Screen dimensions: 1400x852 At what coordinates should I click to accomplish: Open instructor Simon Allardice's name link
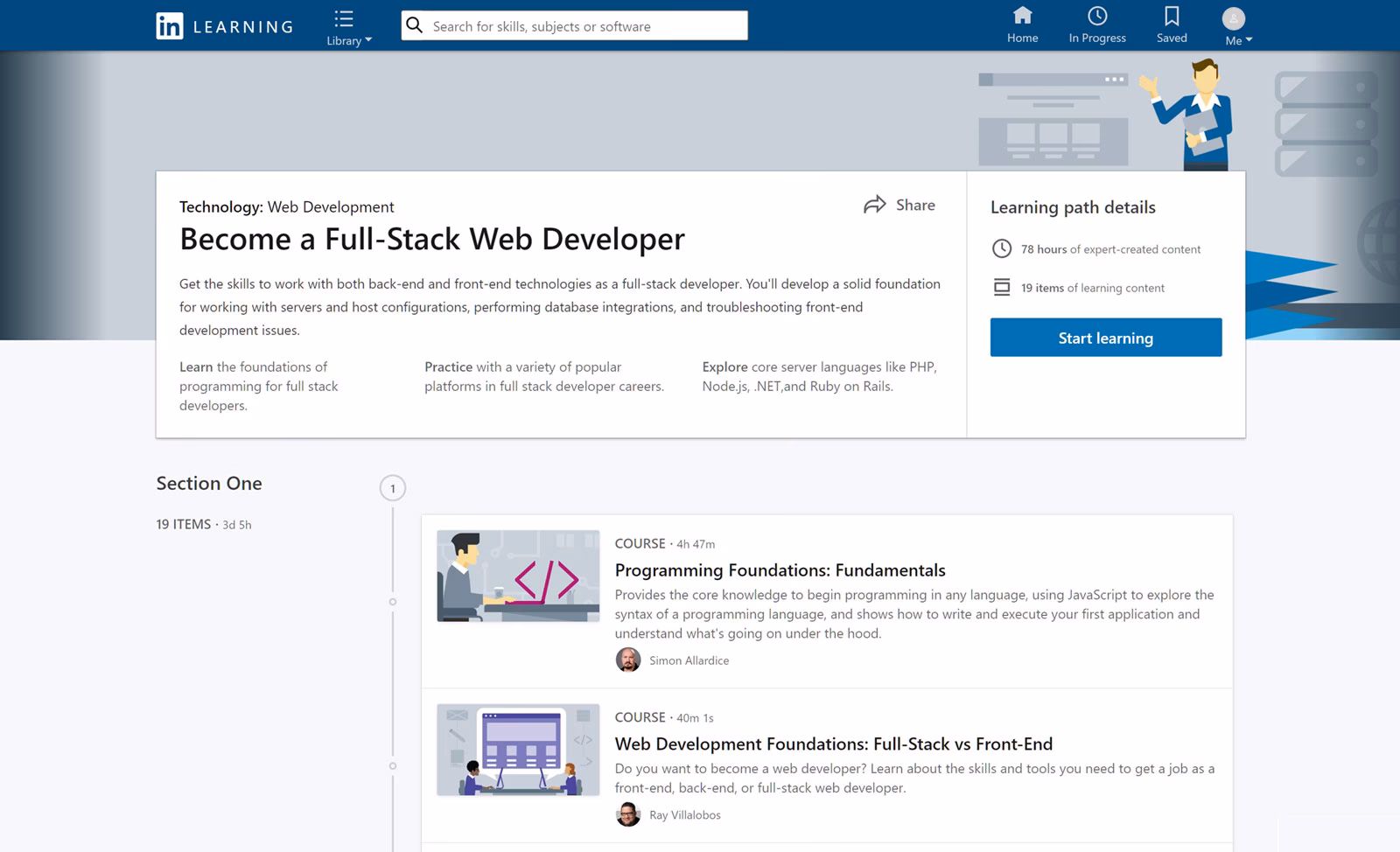(689, 660)
